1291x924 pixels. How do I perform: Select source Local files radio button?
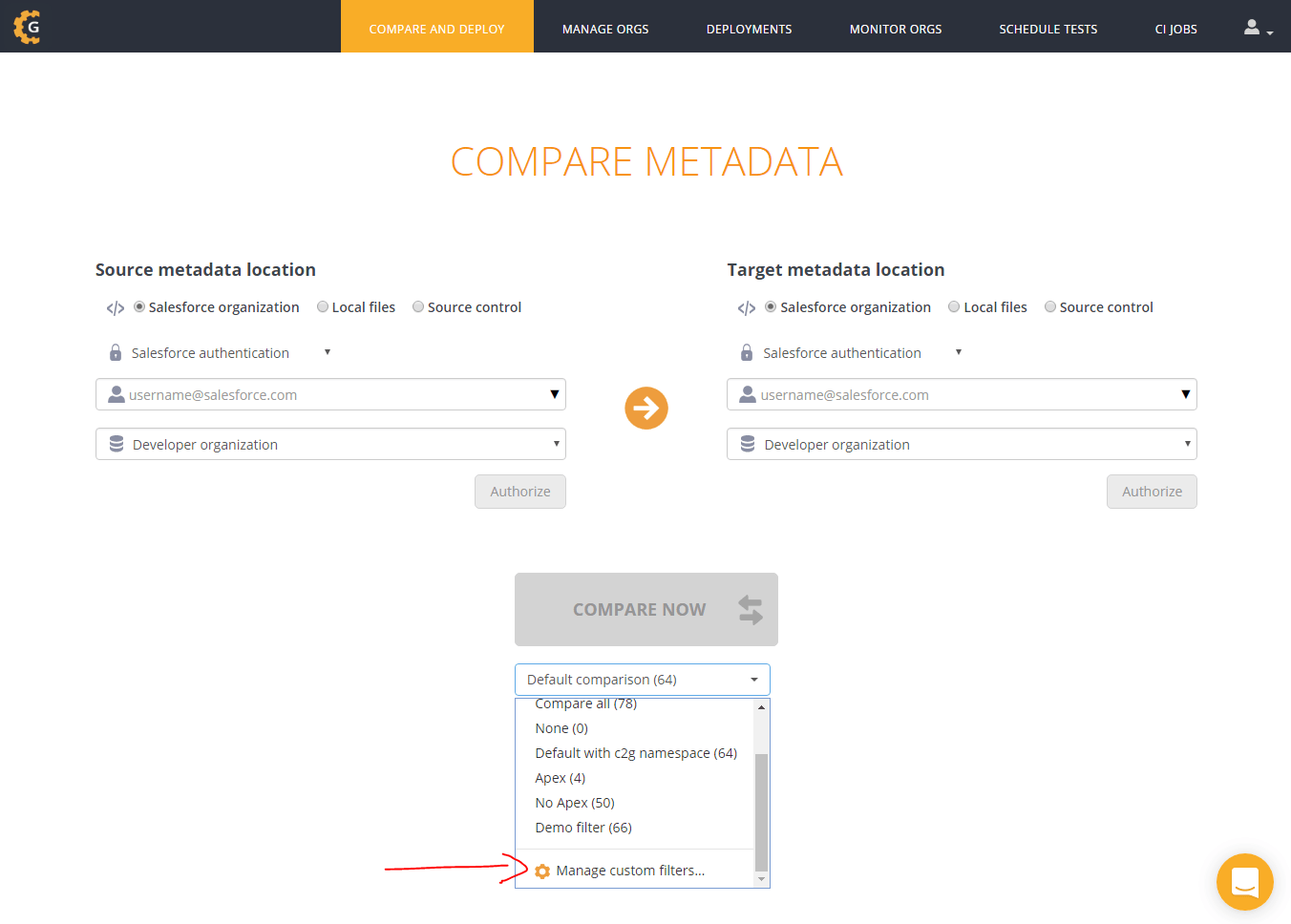323,307
